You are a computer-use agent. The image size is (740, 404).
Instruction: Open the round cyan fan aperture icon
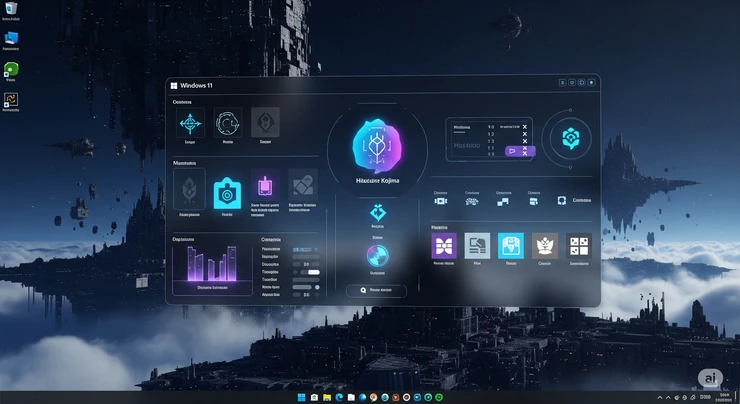378,256
